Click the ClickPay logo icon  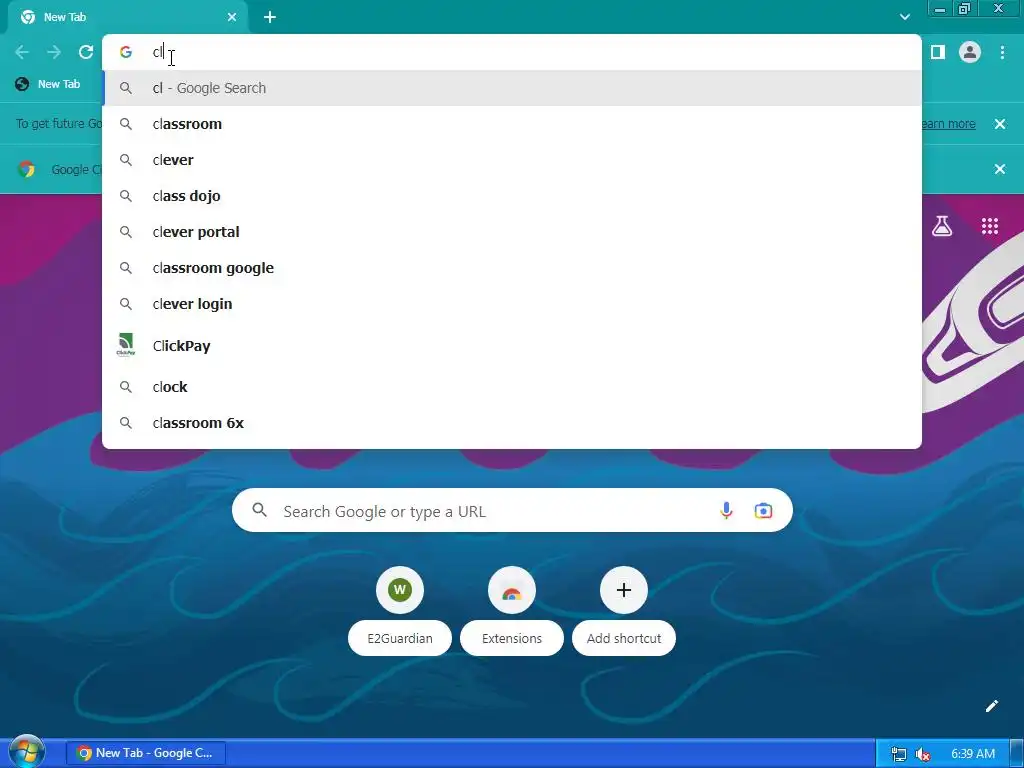click(125, 345)
